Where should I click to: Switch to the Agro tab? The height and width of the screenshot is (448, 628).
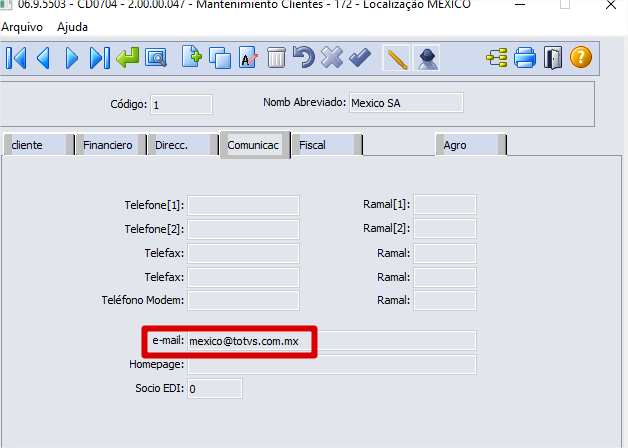pos(471,145)
